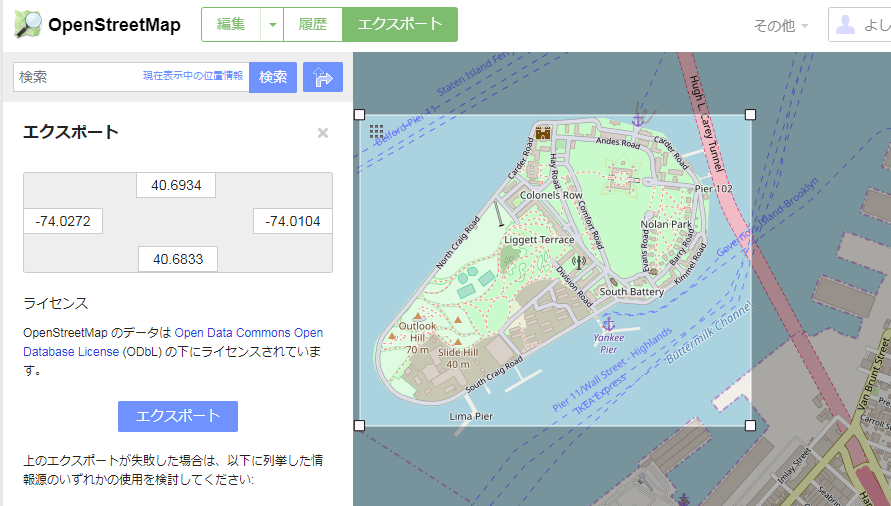
Task: Select the エクスポート tab in header
Action: click(399, 24)
